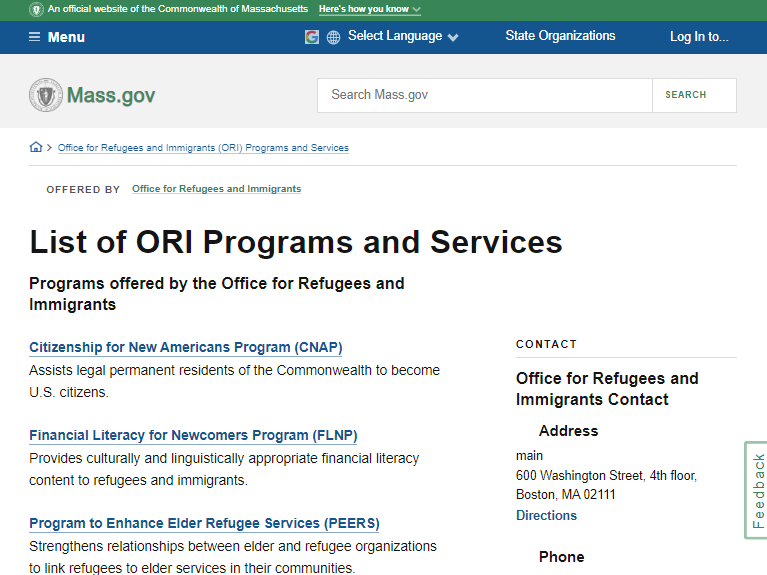Go to home via breadcrumb house icon
Viewport: 767px width, 575px height.
[x=36, y=147]
